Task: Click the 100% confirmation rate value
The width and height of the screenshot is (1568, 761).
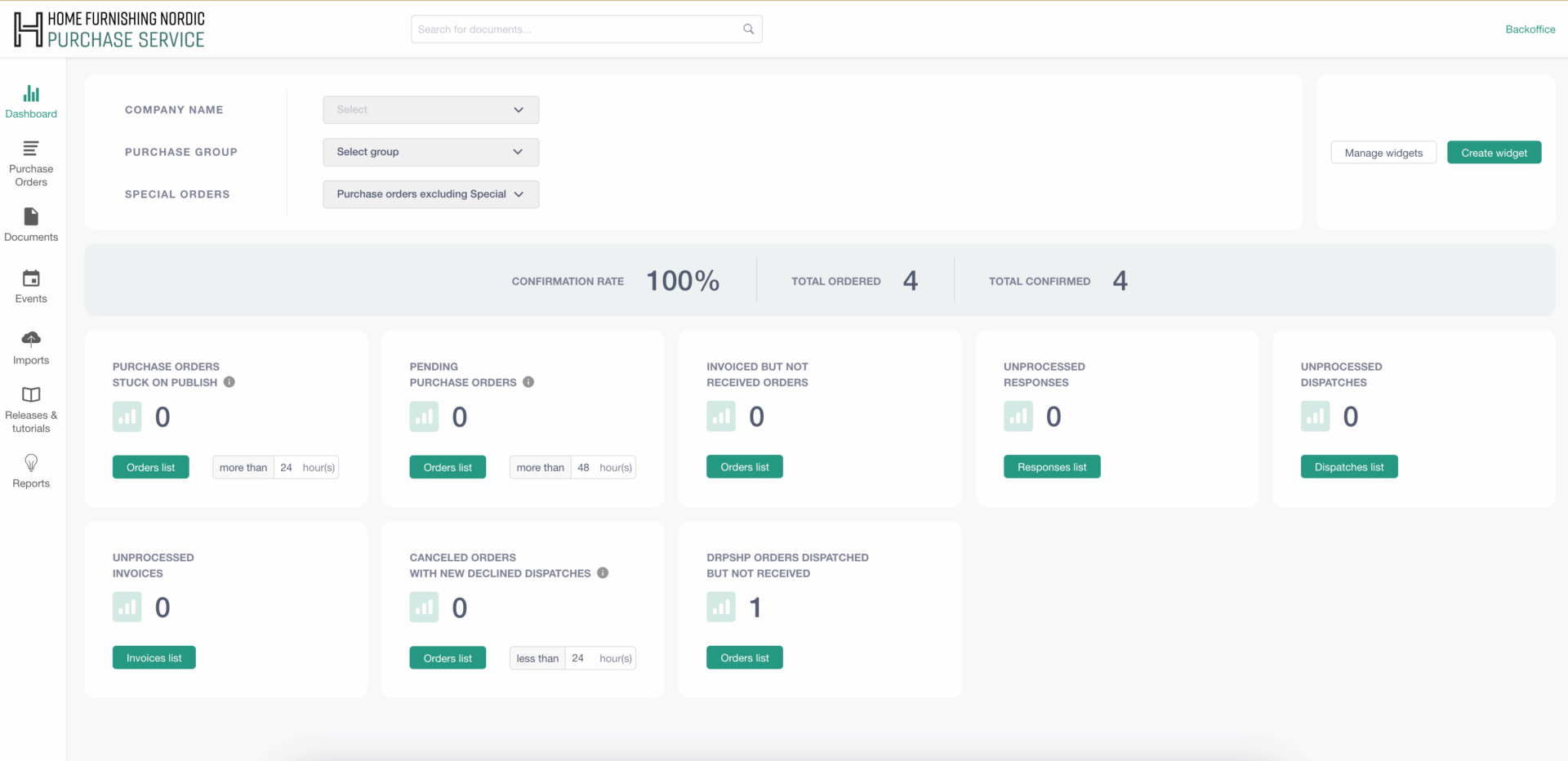Action: click(x=683, y=281)
